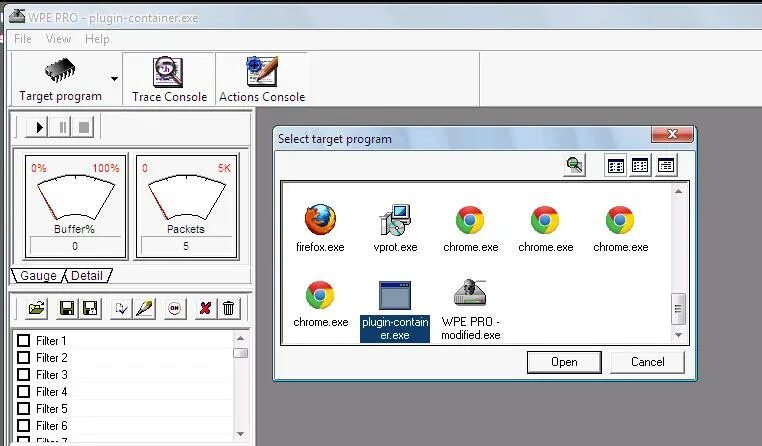Open the View menu
The image size is (762, 446).
[58, 39]
